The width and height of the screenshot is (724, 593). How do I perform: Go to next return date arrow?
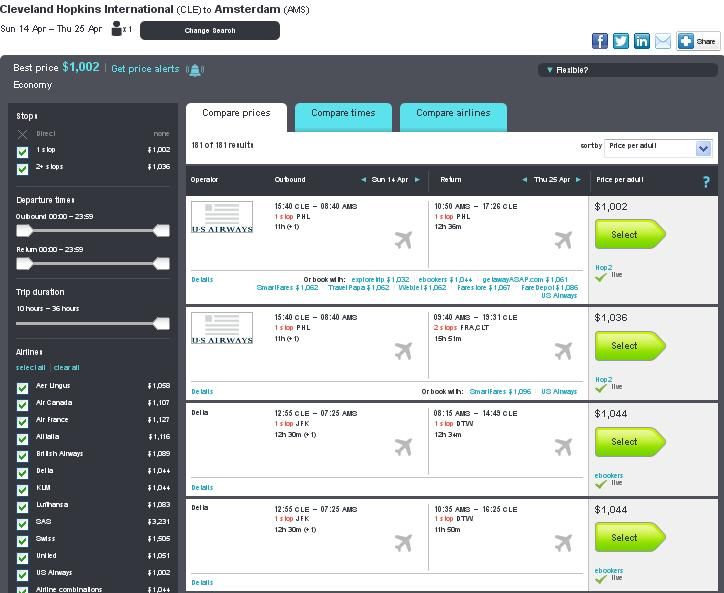[x=579, y=180]
